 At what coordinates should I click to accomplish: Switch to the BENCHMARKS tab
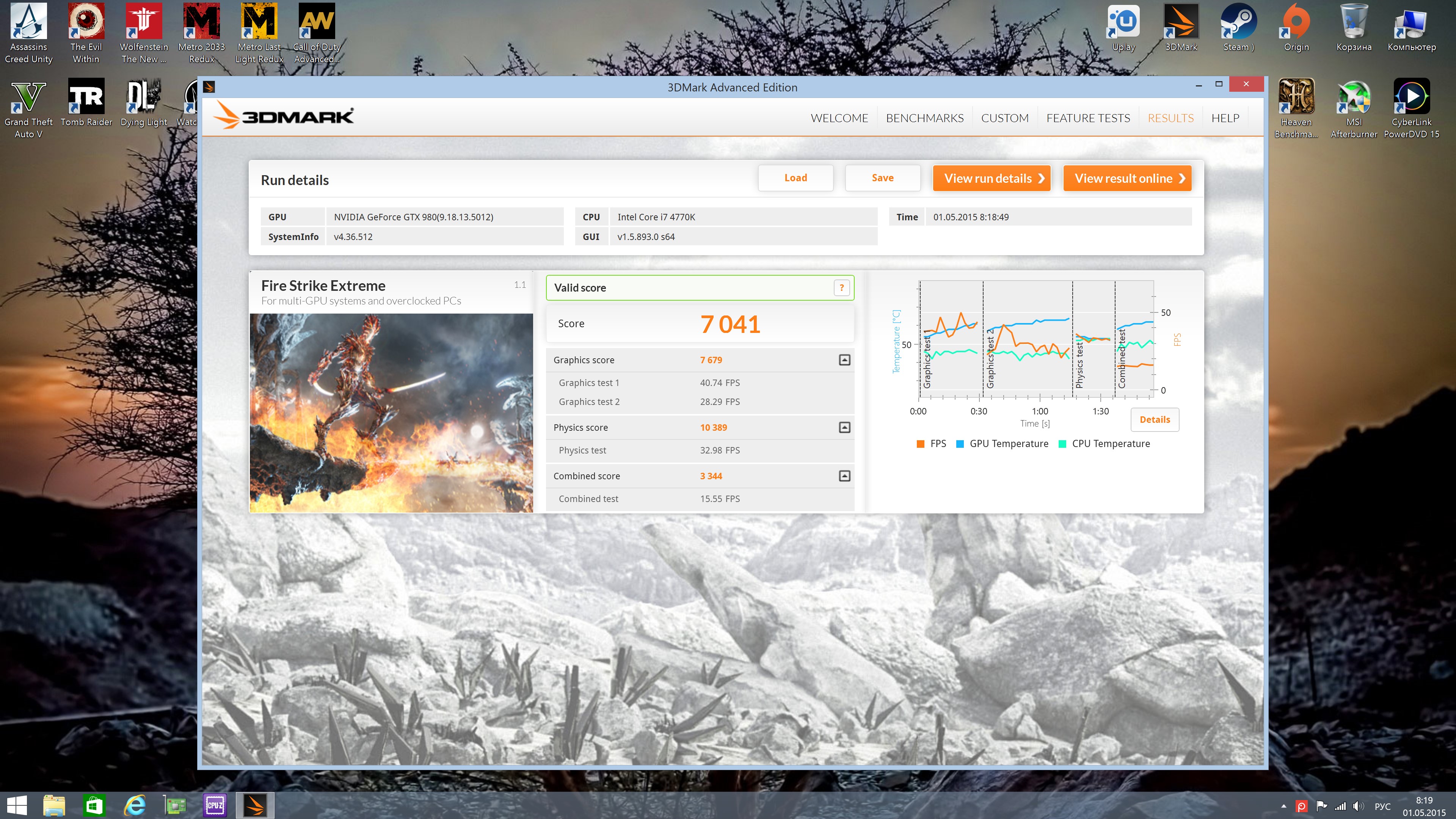[x=924, y=118]
